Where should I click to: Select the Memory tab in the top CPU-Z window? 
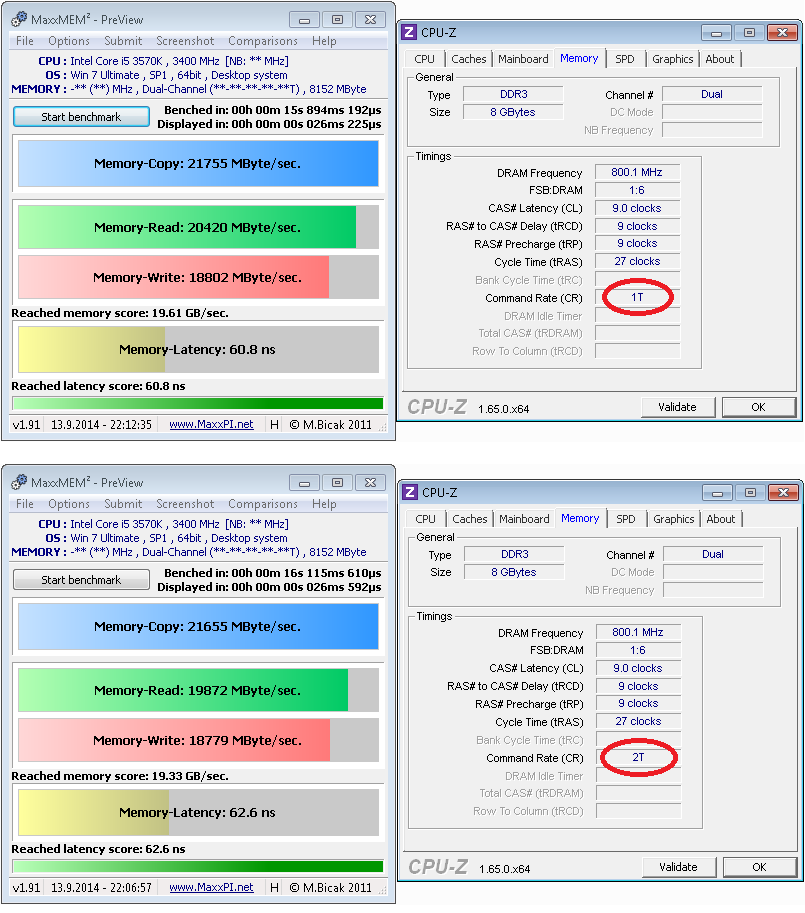coord(579,58)
